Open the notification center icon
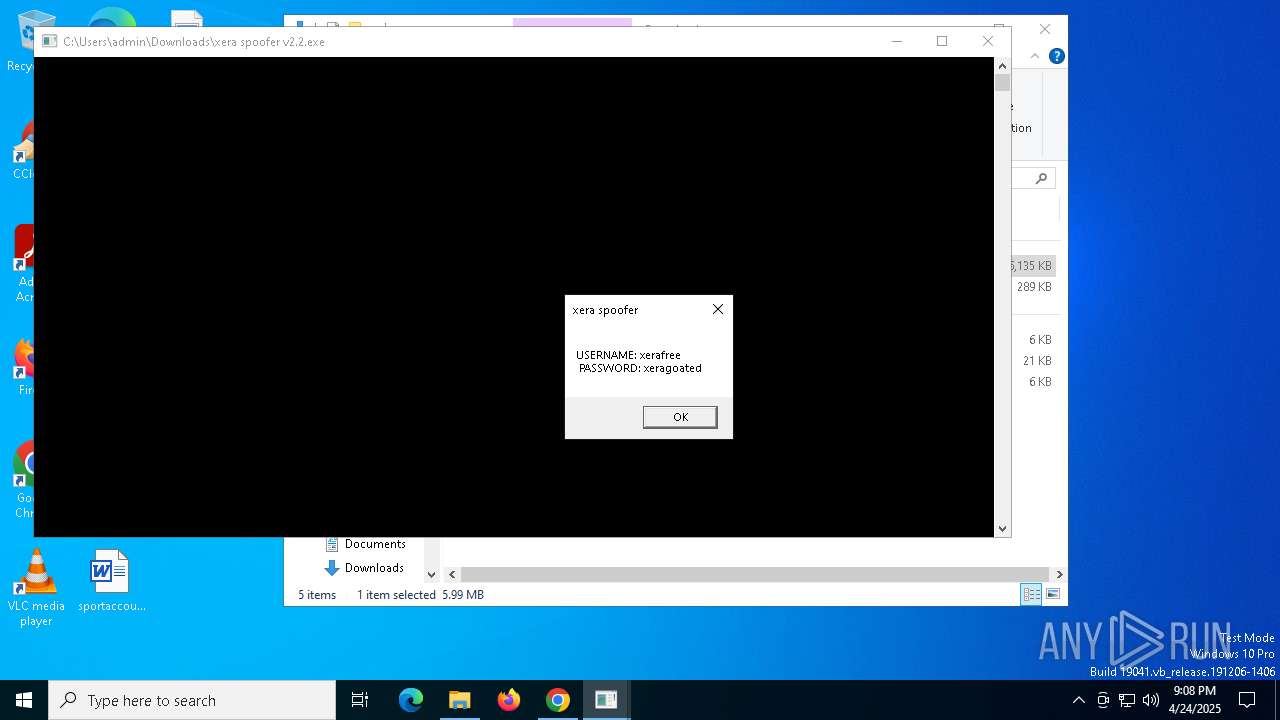Image resolution: width=1280 pixels, height=720 pixels. [1247, 700]
